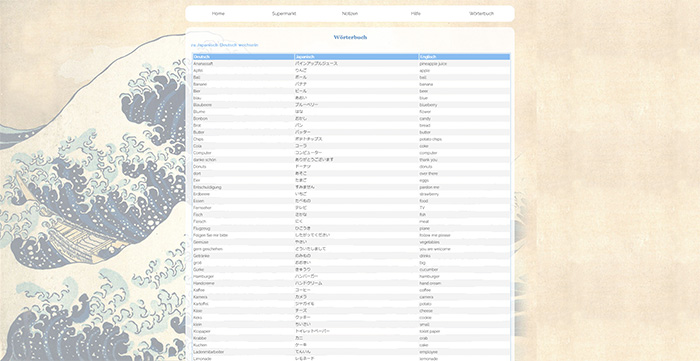Click the Japanese cell 'りんご'
Image resolution: width=700 pixels, height=361 pixels.
click(x=301, y=71)
